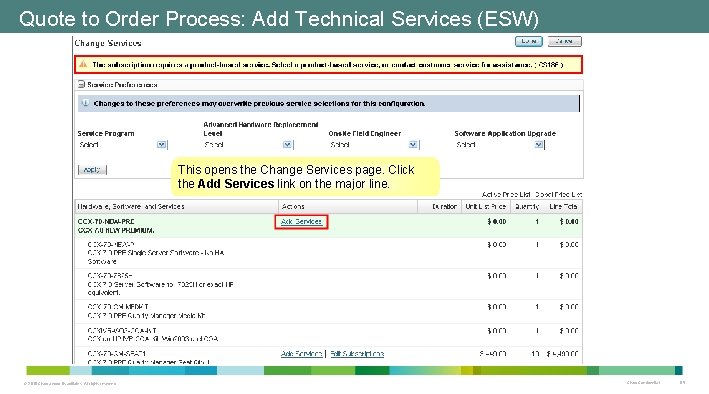Collapse the Service Preferences section icon
Screen dimensions: 709x394
pos(81,85)
